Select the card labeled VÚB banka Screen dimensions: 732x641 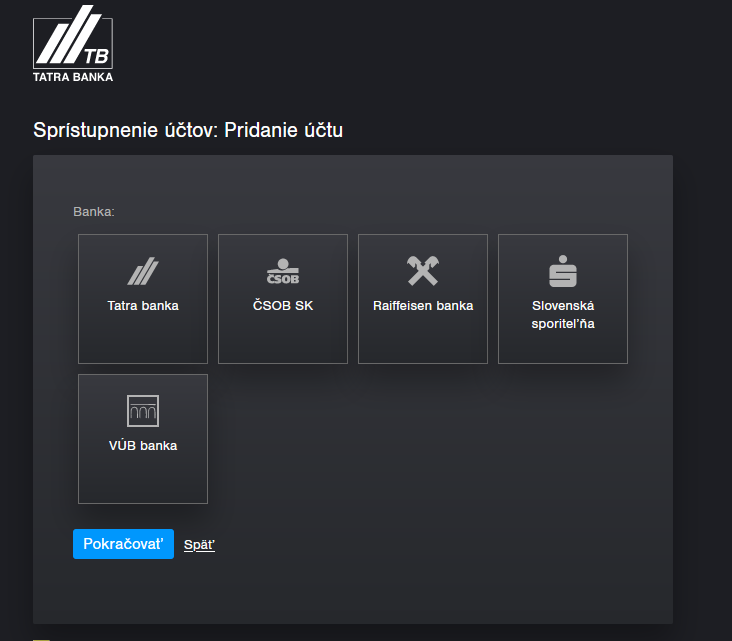[143, 439]
